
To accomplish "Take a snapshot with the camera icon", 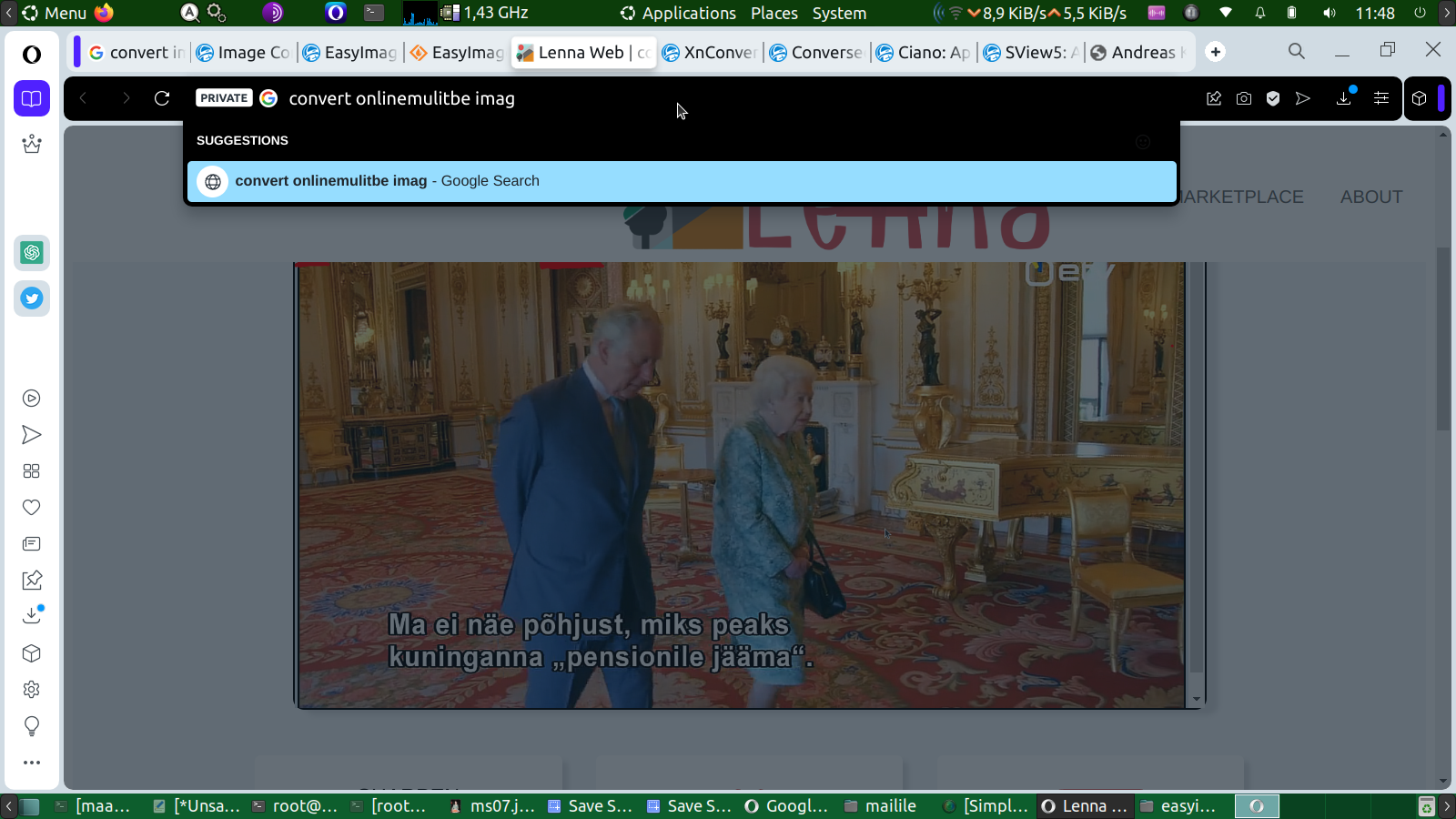I will pos(1244,98).
